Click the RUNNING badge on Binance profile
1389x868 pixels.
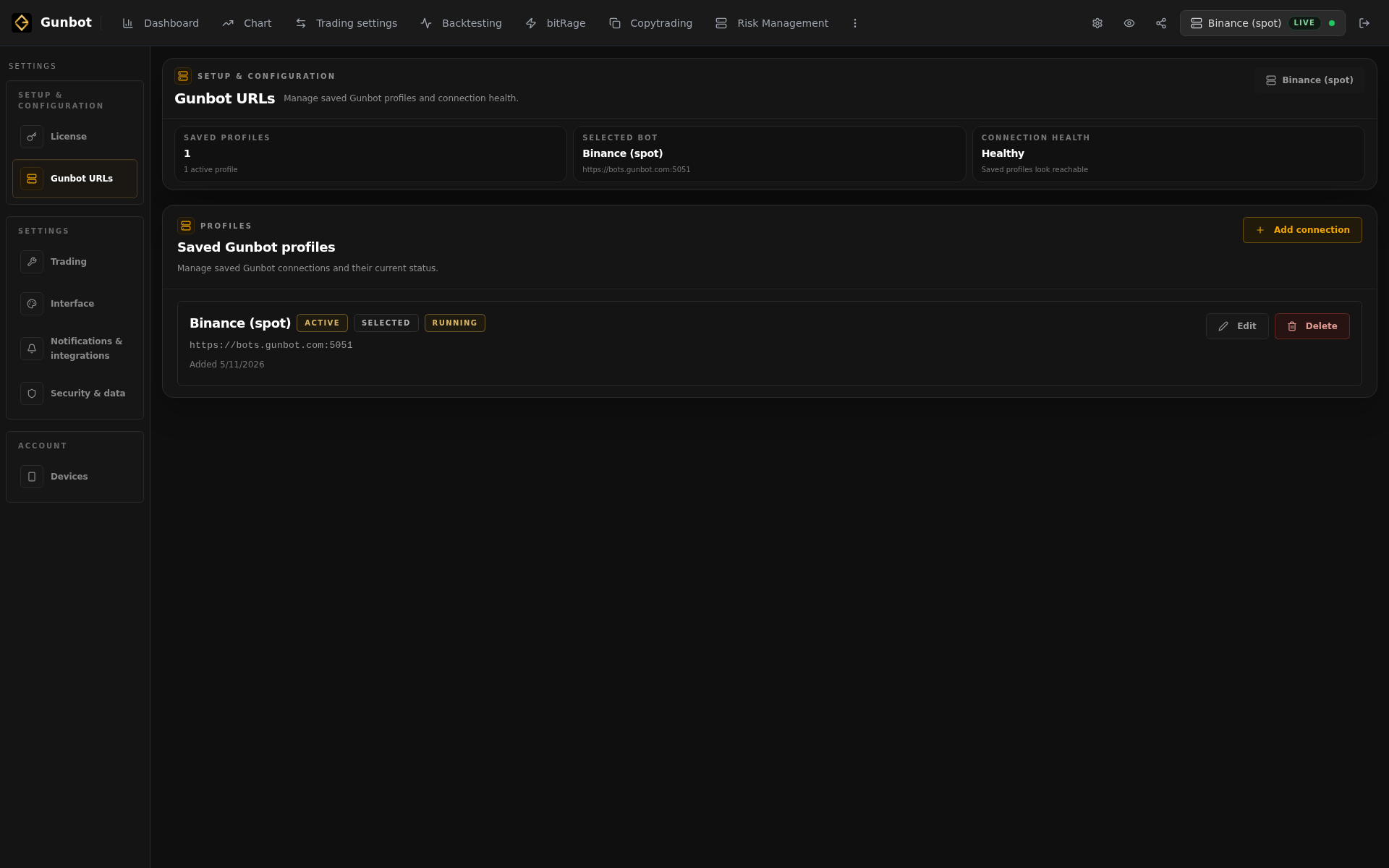[x=454, y=323]
